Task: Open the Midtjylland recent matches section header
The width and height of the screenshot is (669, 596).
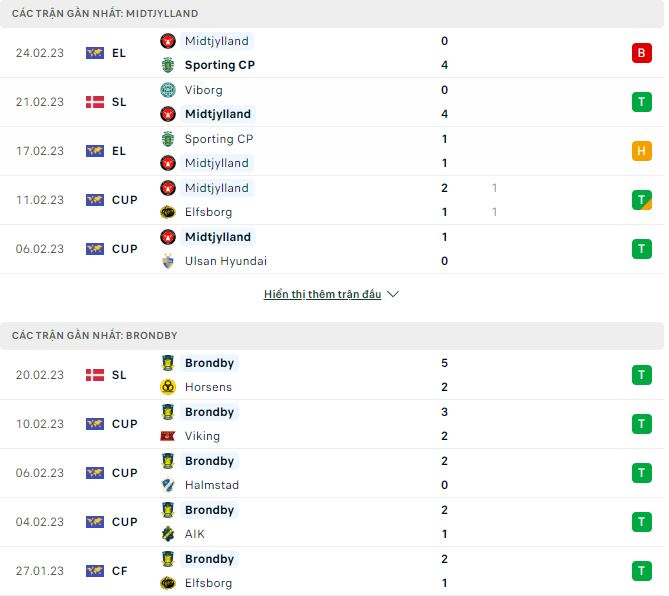Action: tap(105, 14)
